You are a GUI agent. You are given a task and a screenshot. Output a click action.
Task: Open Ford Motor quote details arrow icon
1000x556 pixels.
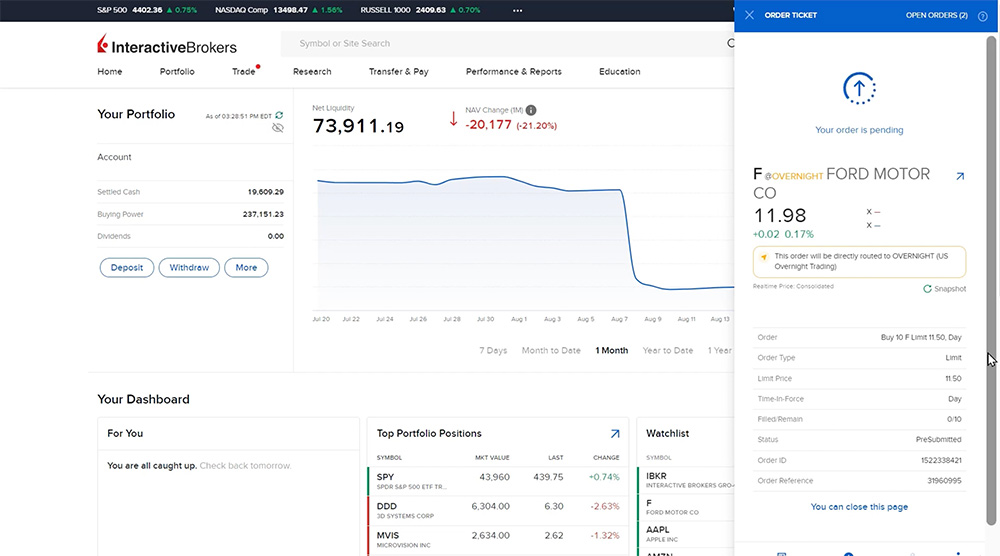point(960,176)
